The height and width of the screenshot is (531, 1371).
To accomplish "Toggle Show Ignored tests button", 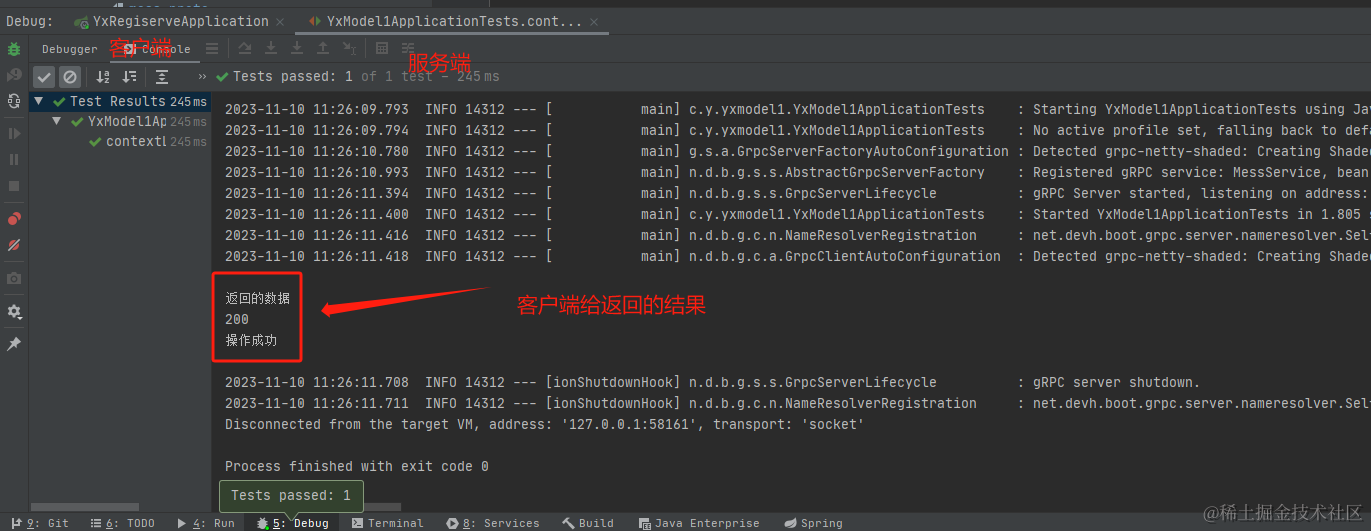I will click(69, 76).
